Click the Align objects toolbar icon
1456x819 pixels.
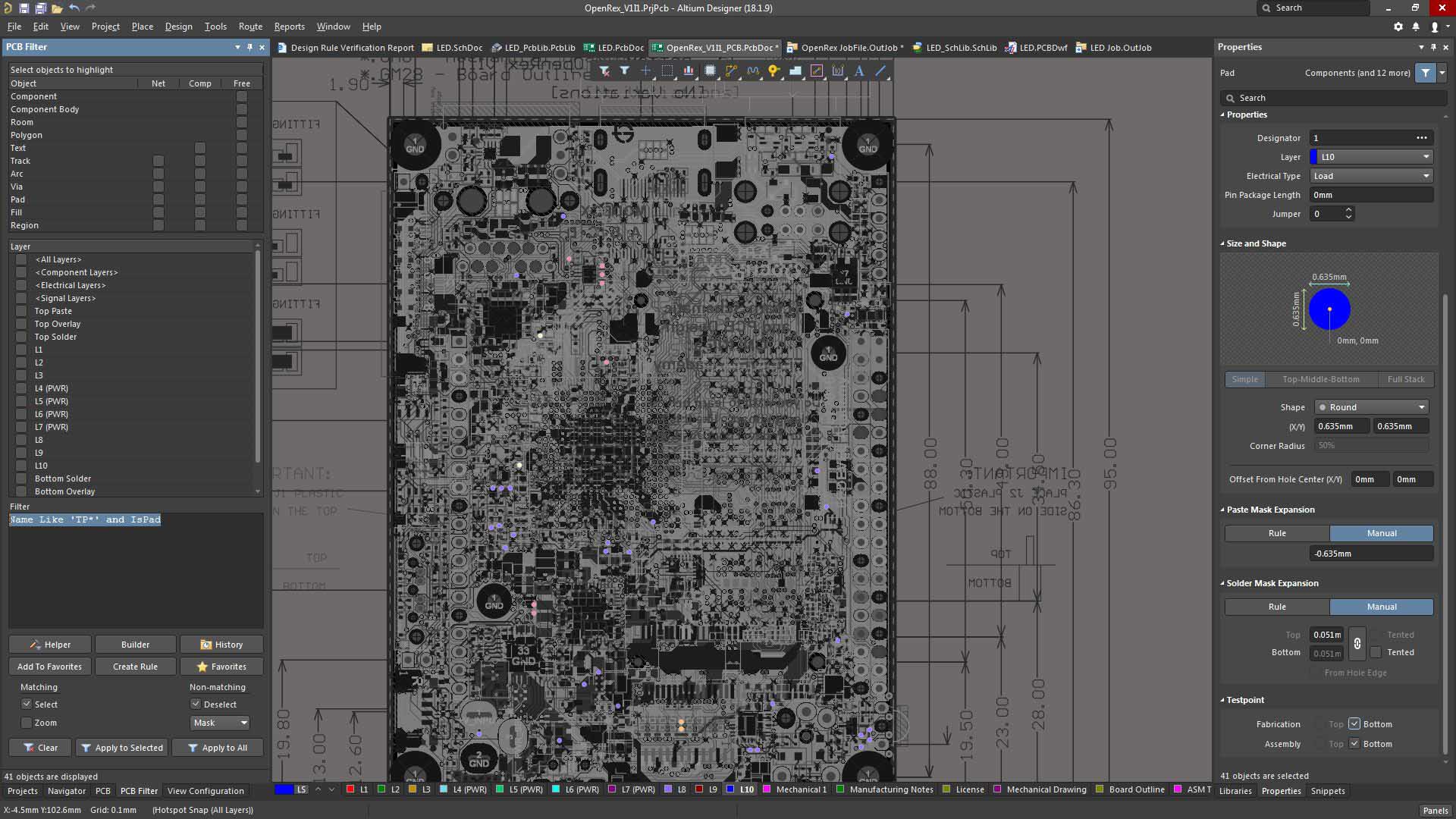point(689,71)
